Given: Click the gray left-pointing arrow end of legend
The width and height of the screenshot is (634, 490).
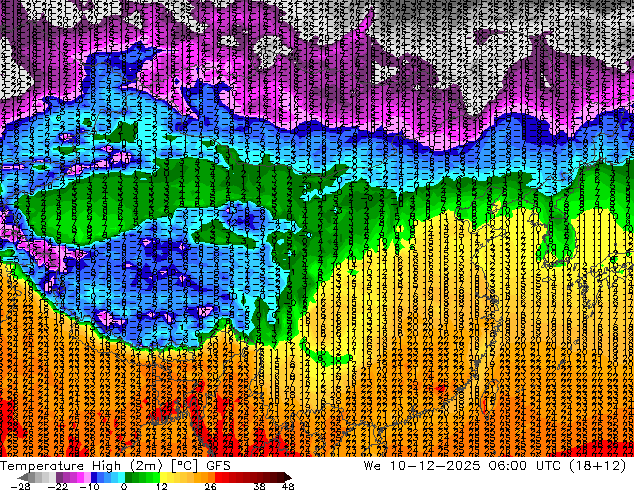Looking at the screenshot, I should pos(23,477).
